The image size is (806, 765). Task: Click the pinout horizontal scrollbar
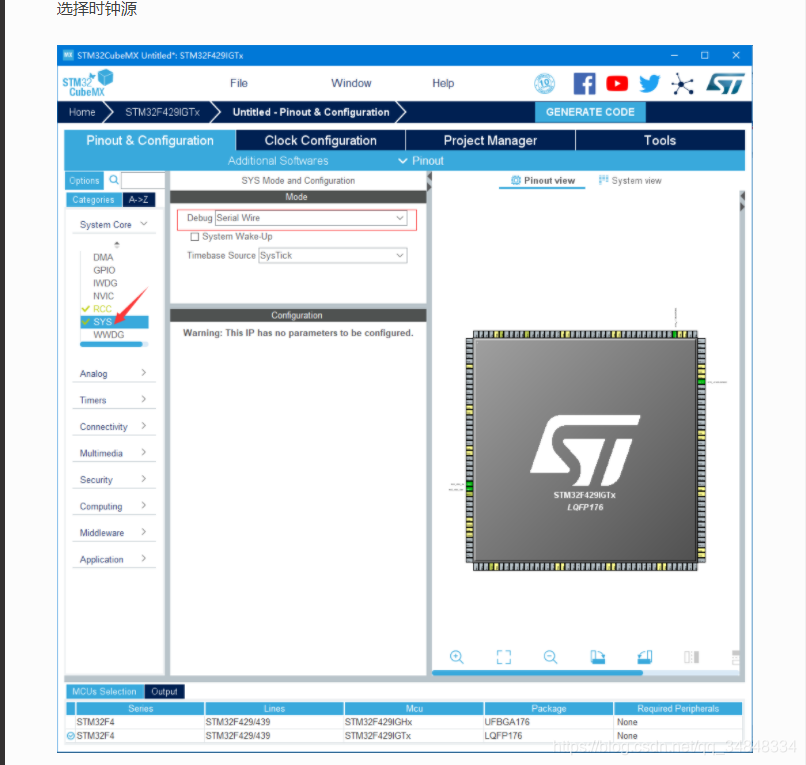pyautogui.click(x=537, y=672)
